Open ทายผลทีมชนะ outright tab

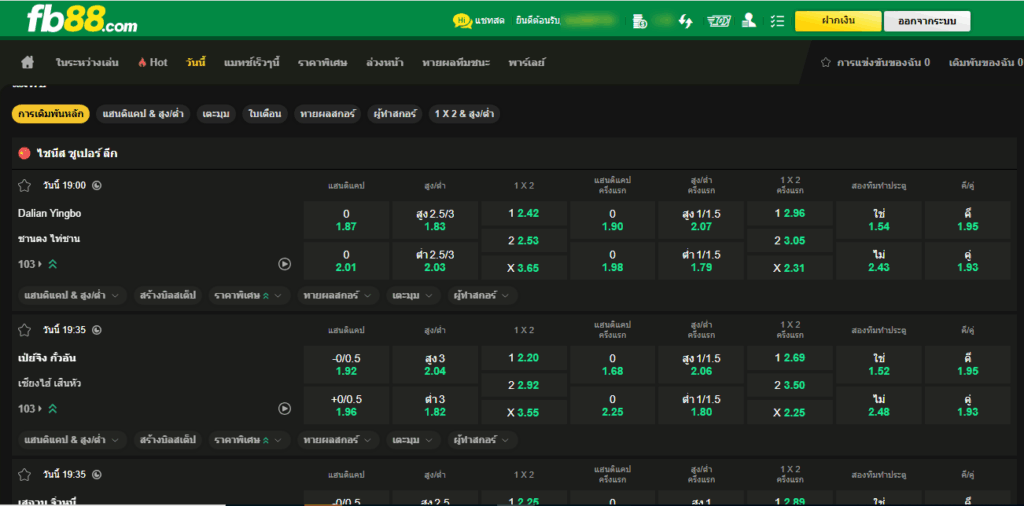456,63
